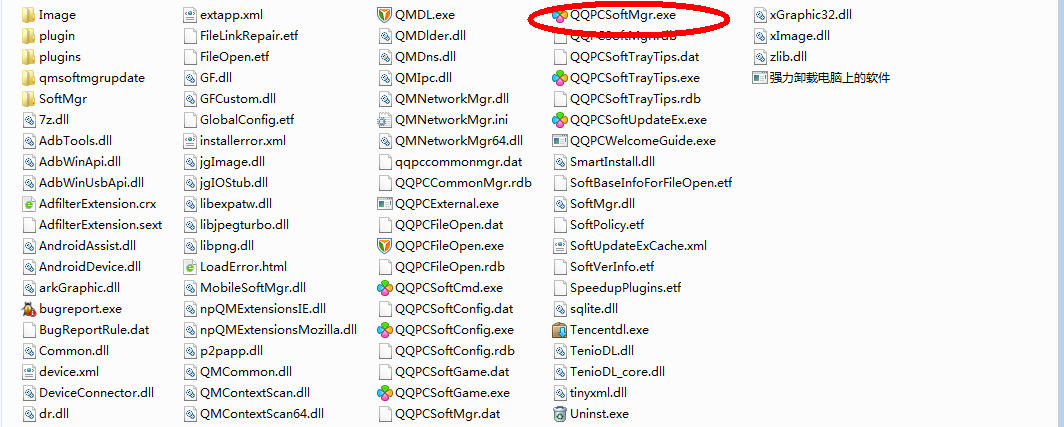Click the QQPCExternal.exe file
1064x427 pixels.
click(438, 204)
